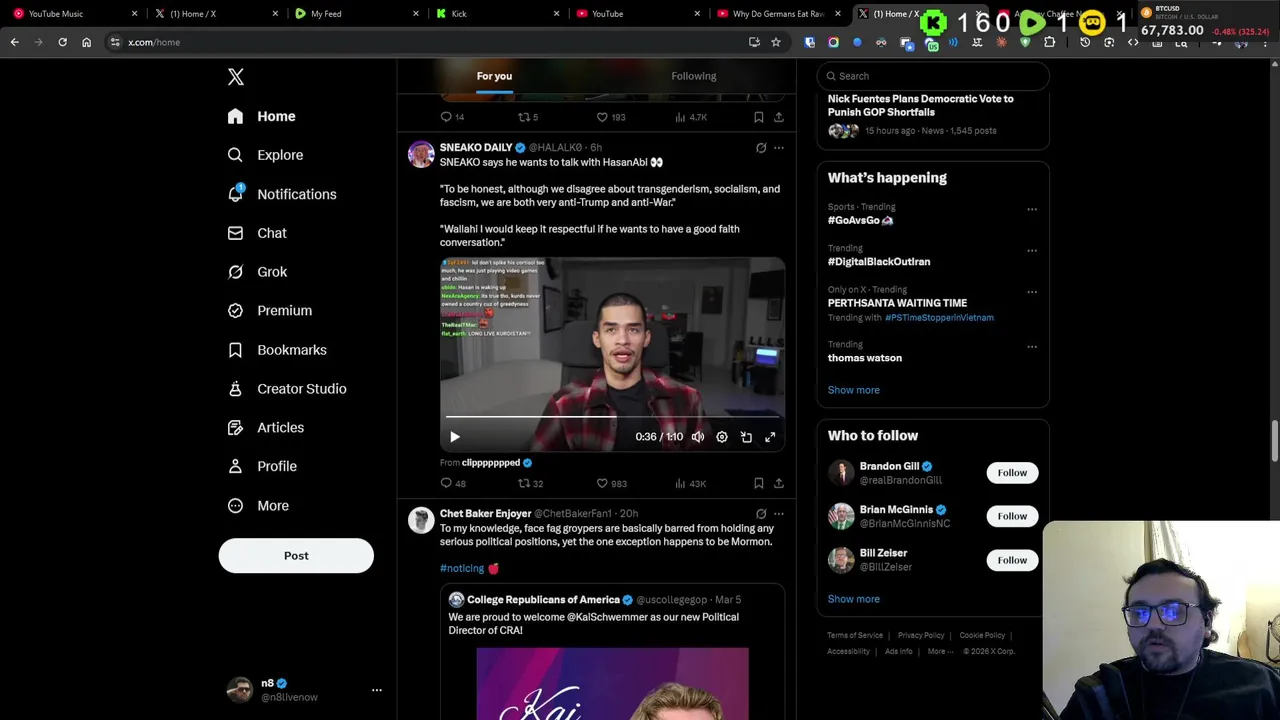Image resolution: width=1280 pixels, height=720 pixels.
Task: Go back in browser history
Action: (x=14, y=42)
